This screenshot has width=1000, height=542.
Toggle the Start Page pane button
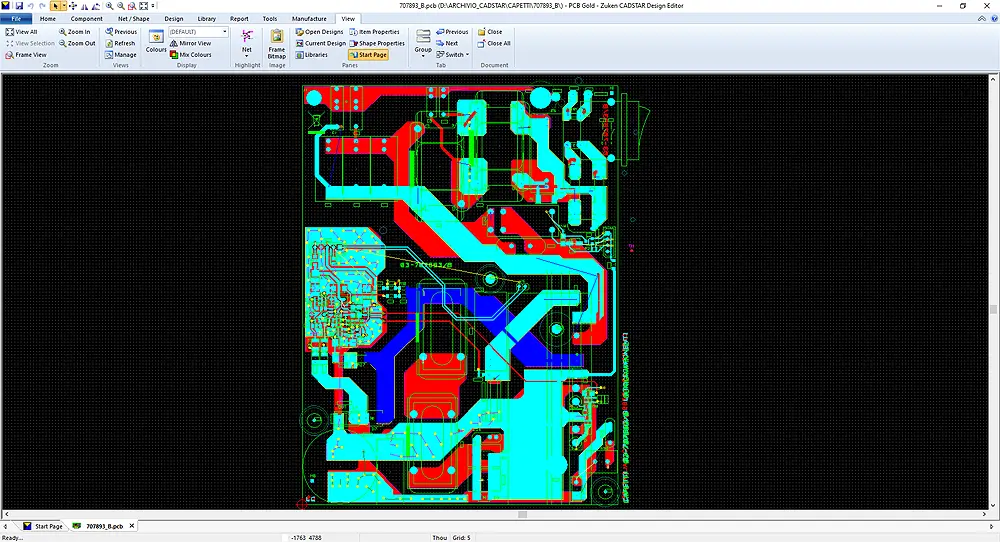[x=369, y=55]
